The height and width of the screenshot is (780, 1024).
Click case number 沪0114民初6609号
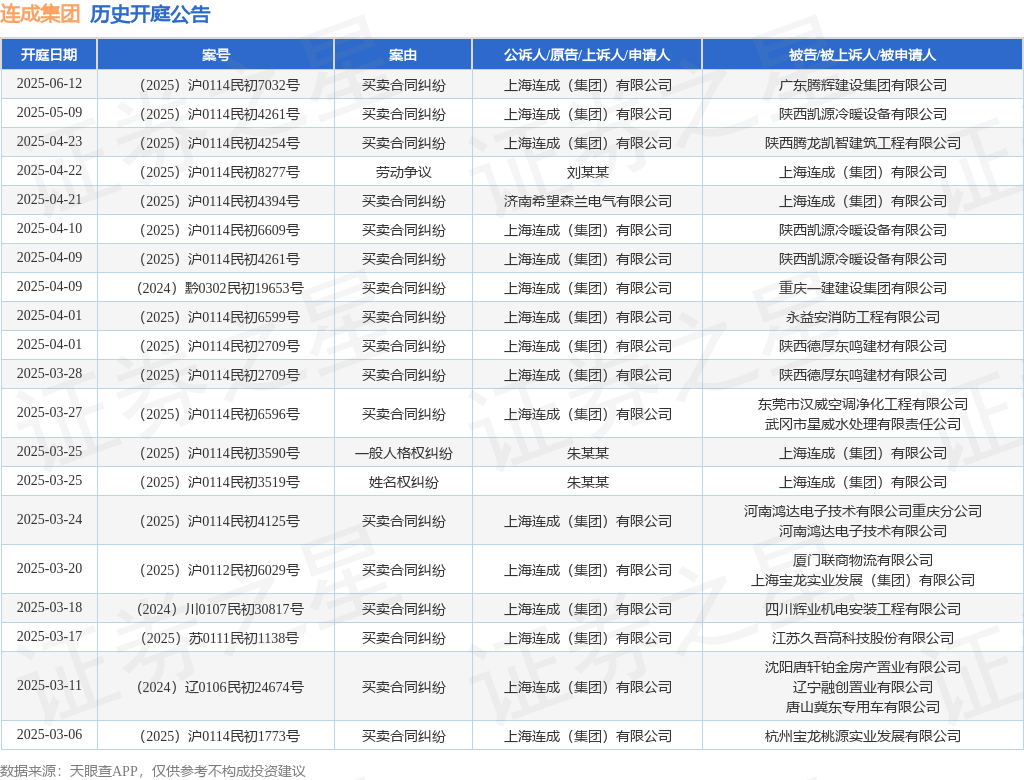(219, 230)
